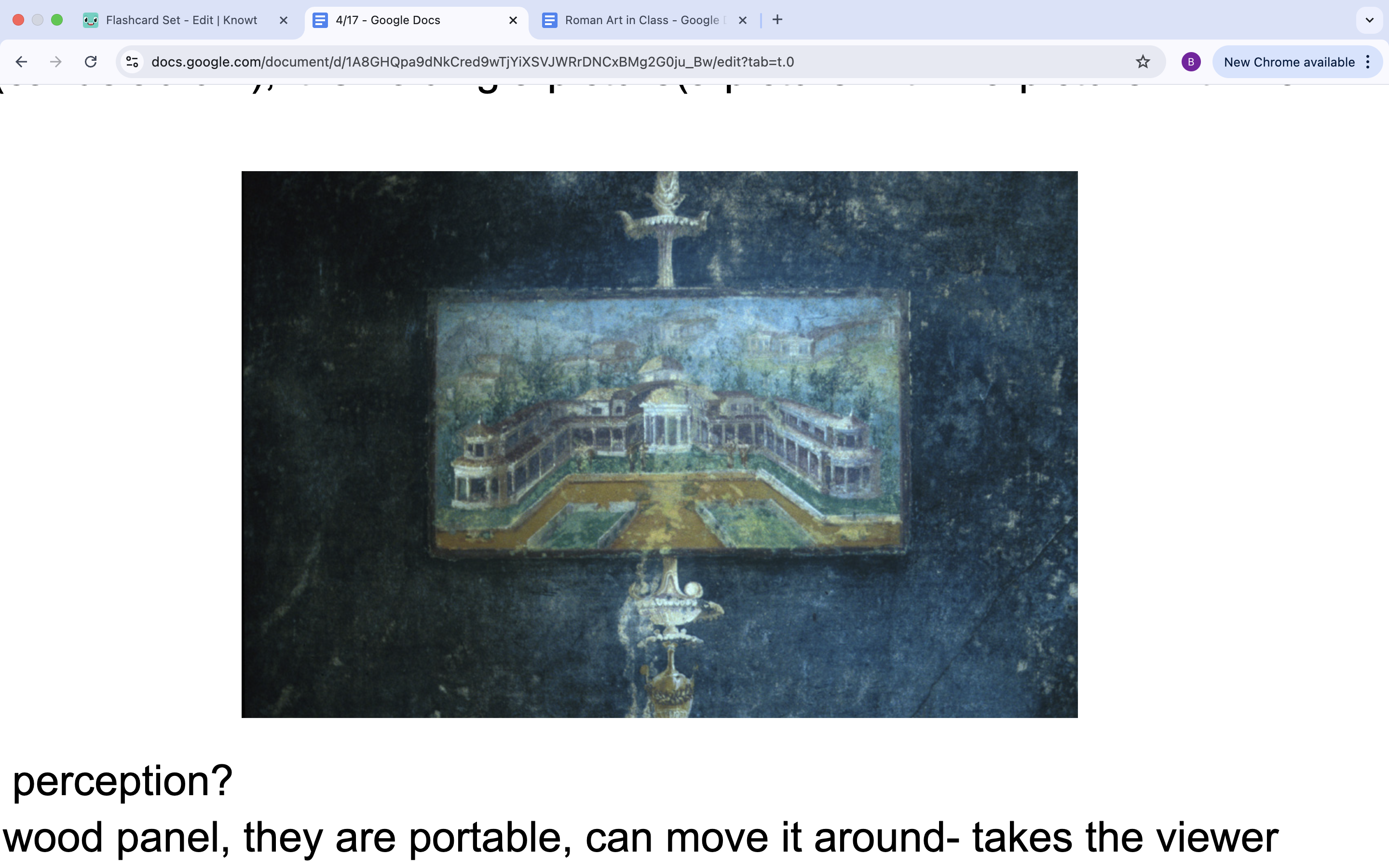Image resolution: width=1389 pixels, height=868 pixels.
Task: Open the purple B profile avatar
Action: [1191, 62]
